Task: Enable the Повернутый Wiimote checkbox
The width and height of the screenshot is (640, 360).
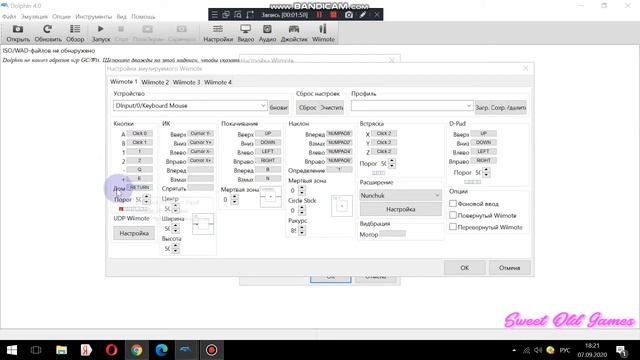Action: (453, 215)
